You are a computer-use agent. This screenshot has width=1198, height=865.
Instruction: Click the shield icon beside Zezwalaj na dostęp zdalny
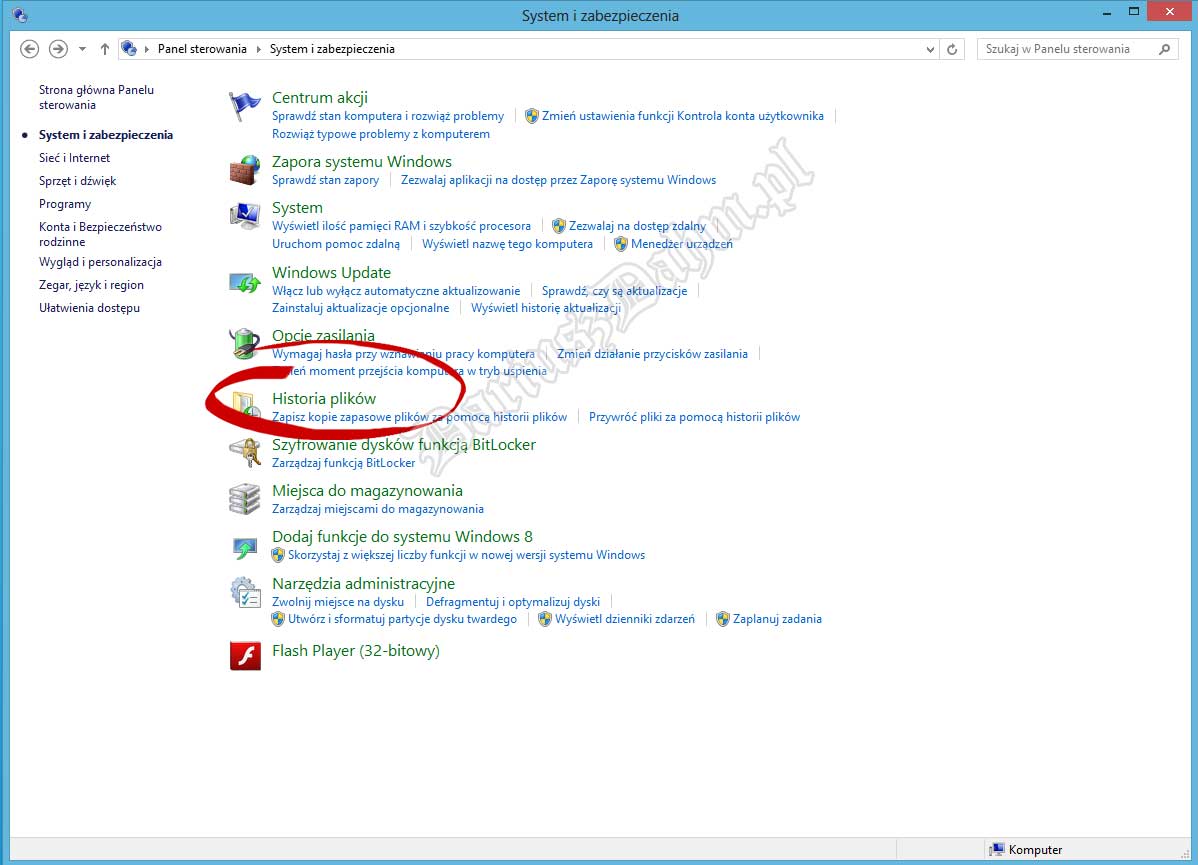point(559,225)
